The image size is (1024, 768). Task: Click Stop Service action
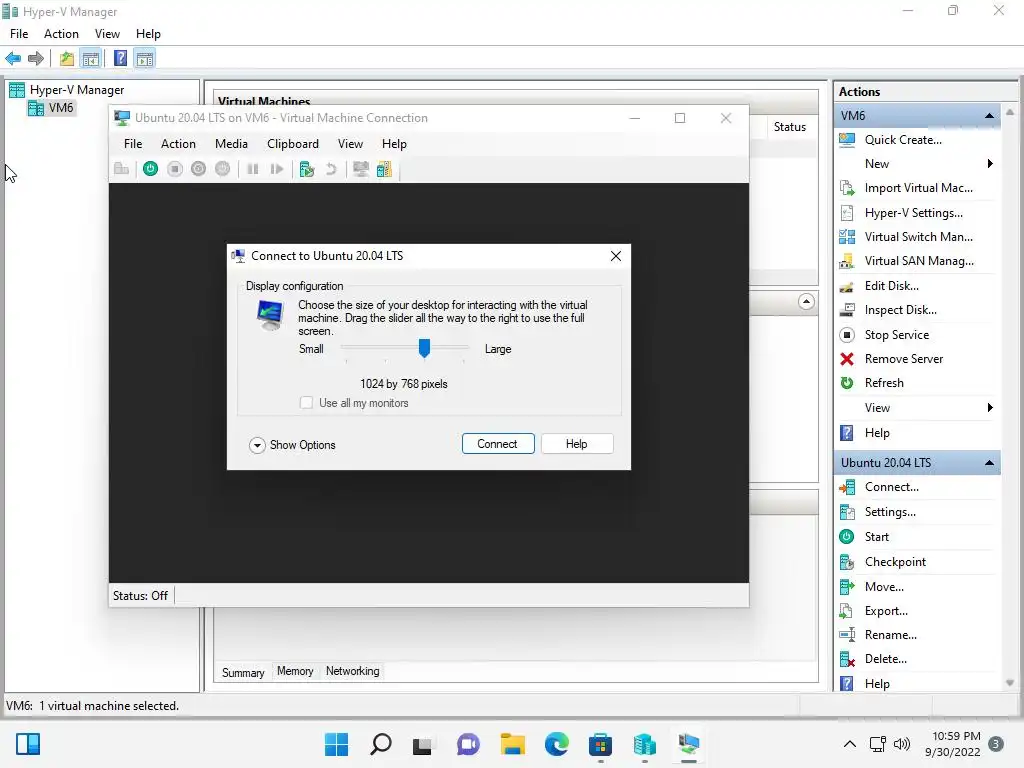[897, 335]
